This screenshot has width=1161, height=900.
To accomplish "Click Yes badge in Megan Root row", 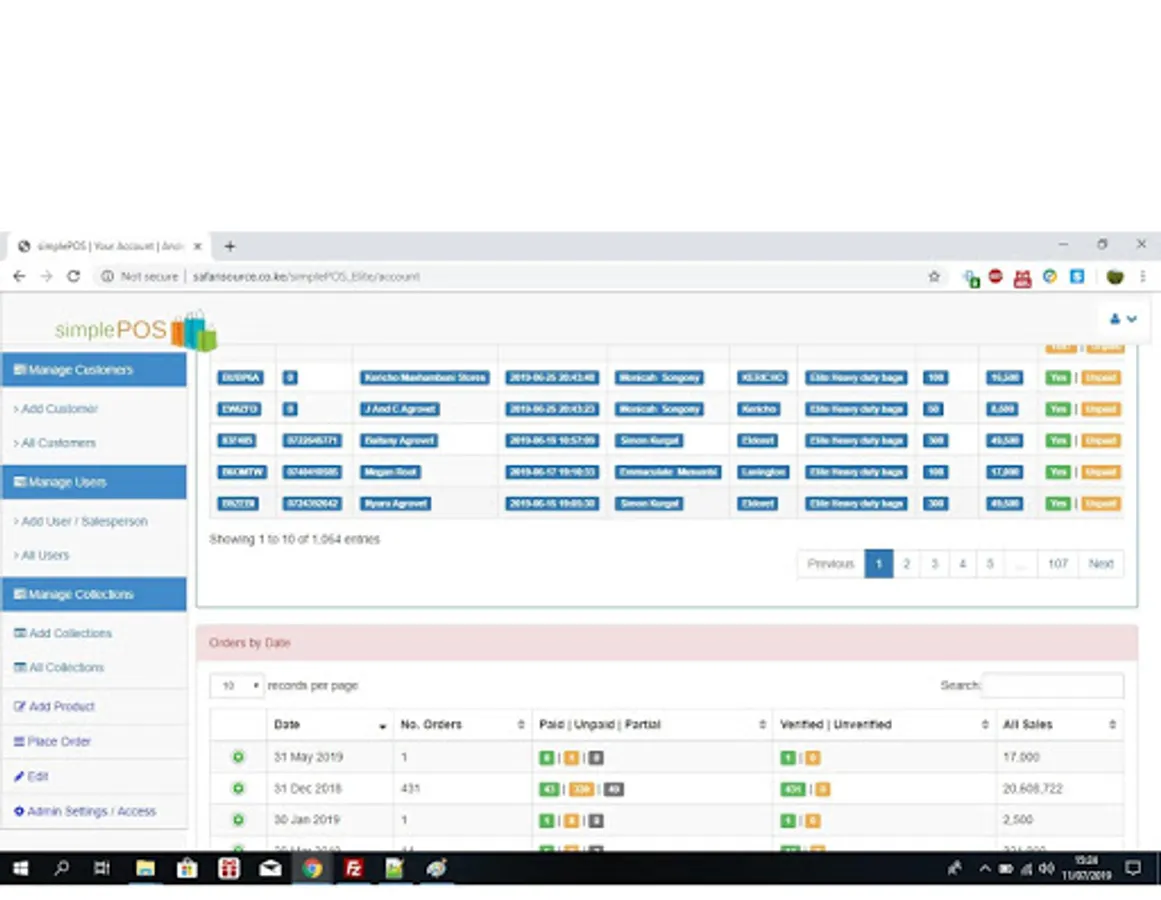I will 1058,472.
